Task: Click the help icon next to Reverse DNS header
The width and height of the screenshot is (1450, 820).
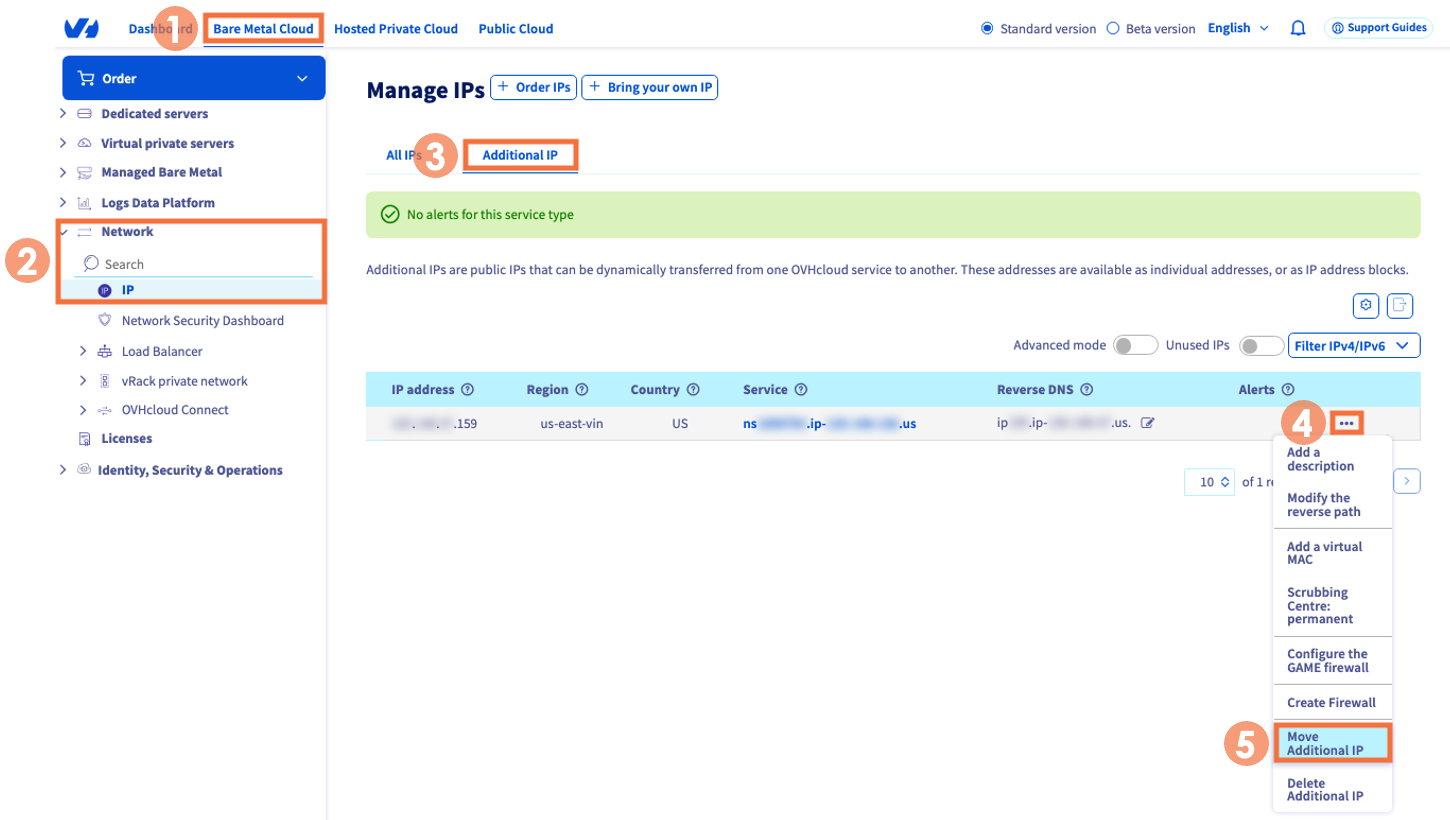Action: tap(1087, 390)
